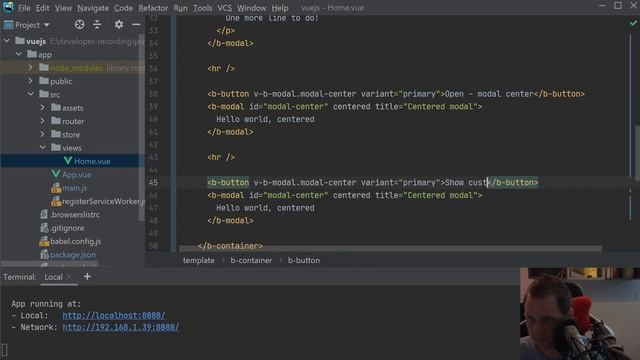
Task: Hide the Project panel with minus icon
Action: pos(136,24)
